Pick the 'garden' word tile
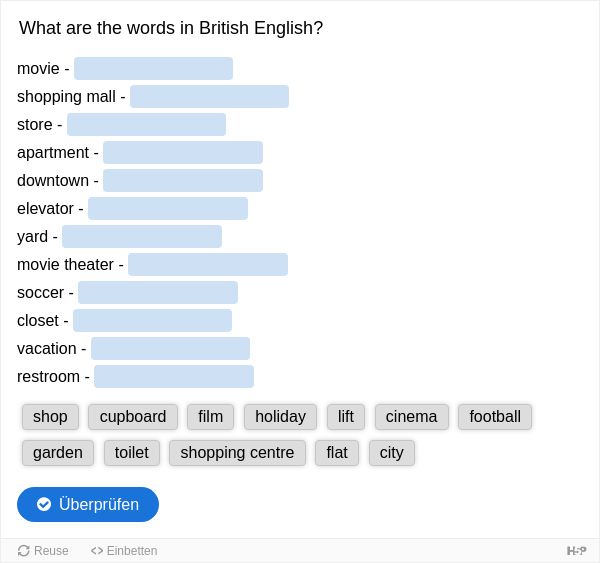This screenshot has height=563, width=600. 58,452
